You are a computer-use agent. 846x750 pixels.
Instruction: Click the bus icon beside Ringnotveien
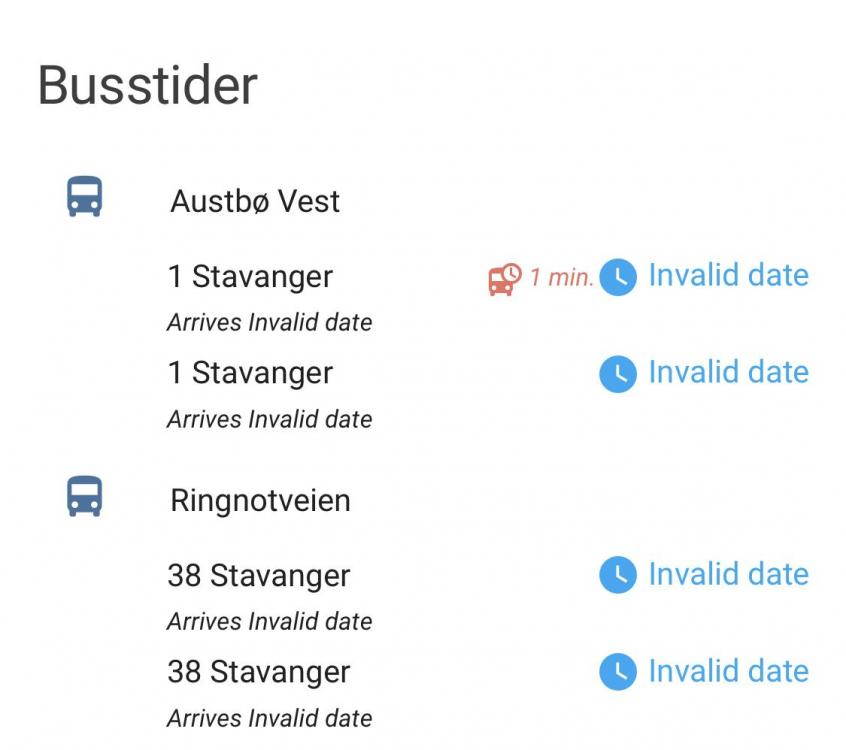85,496
